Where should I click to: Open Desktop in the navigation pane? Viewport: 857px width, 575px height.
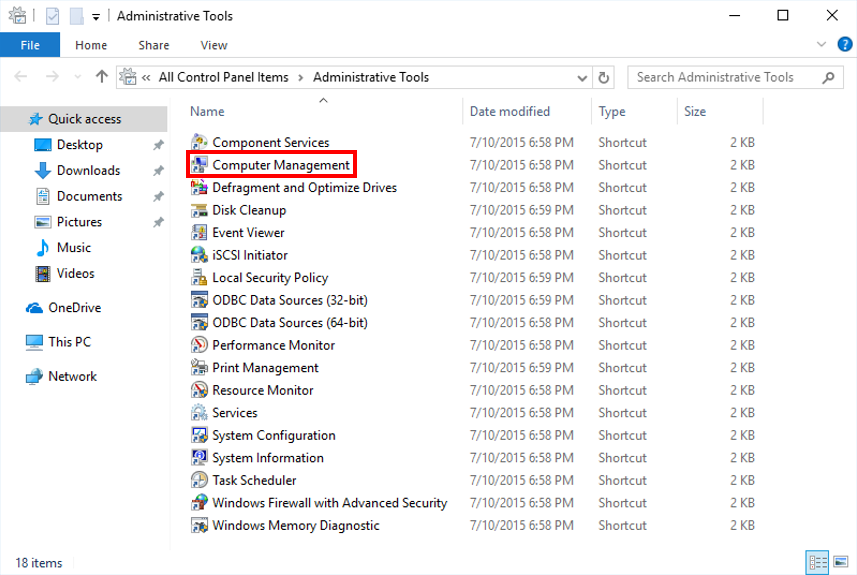click(x=79, y=145)
